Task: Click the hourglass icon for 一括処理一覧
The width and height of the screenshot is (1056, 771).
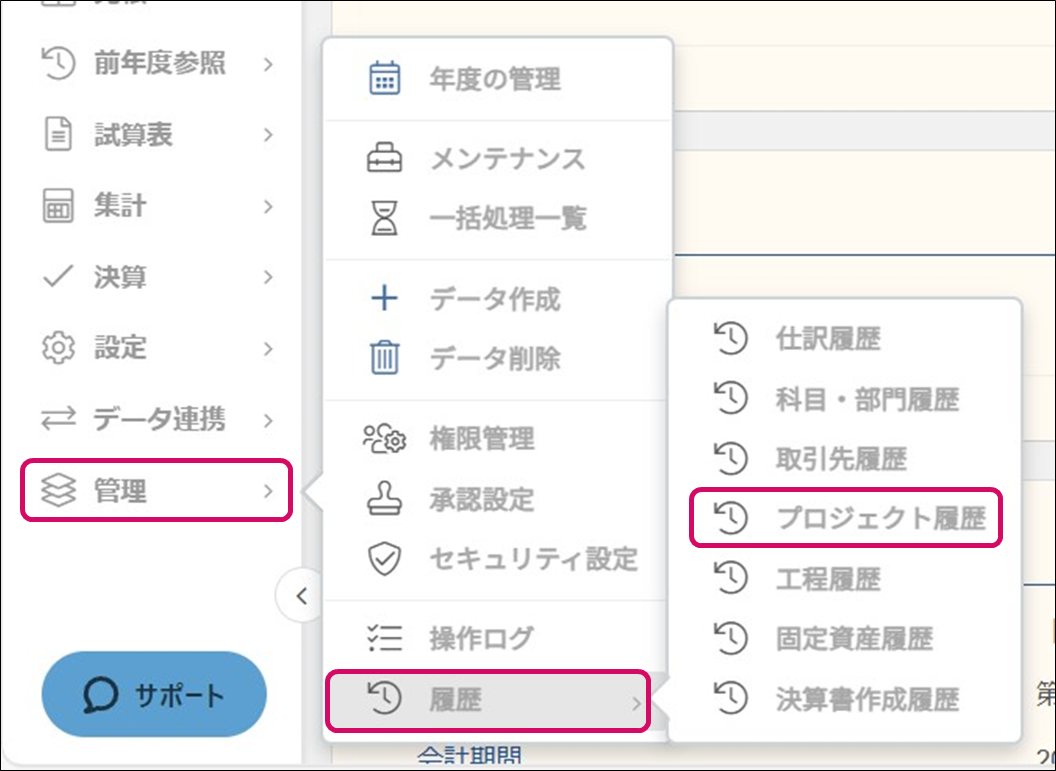Action: pos(385,218)
